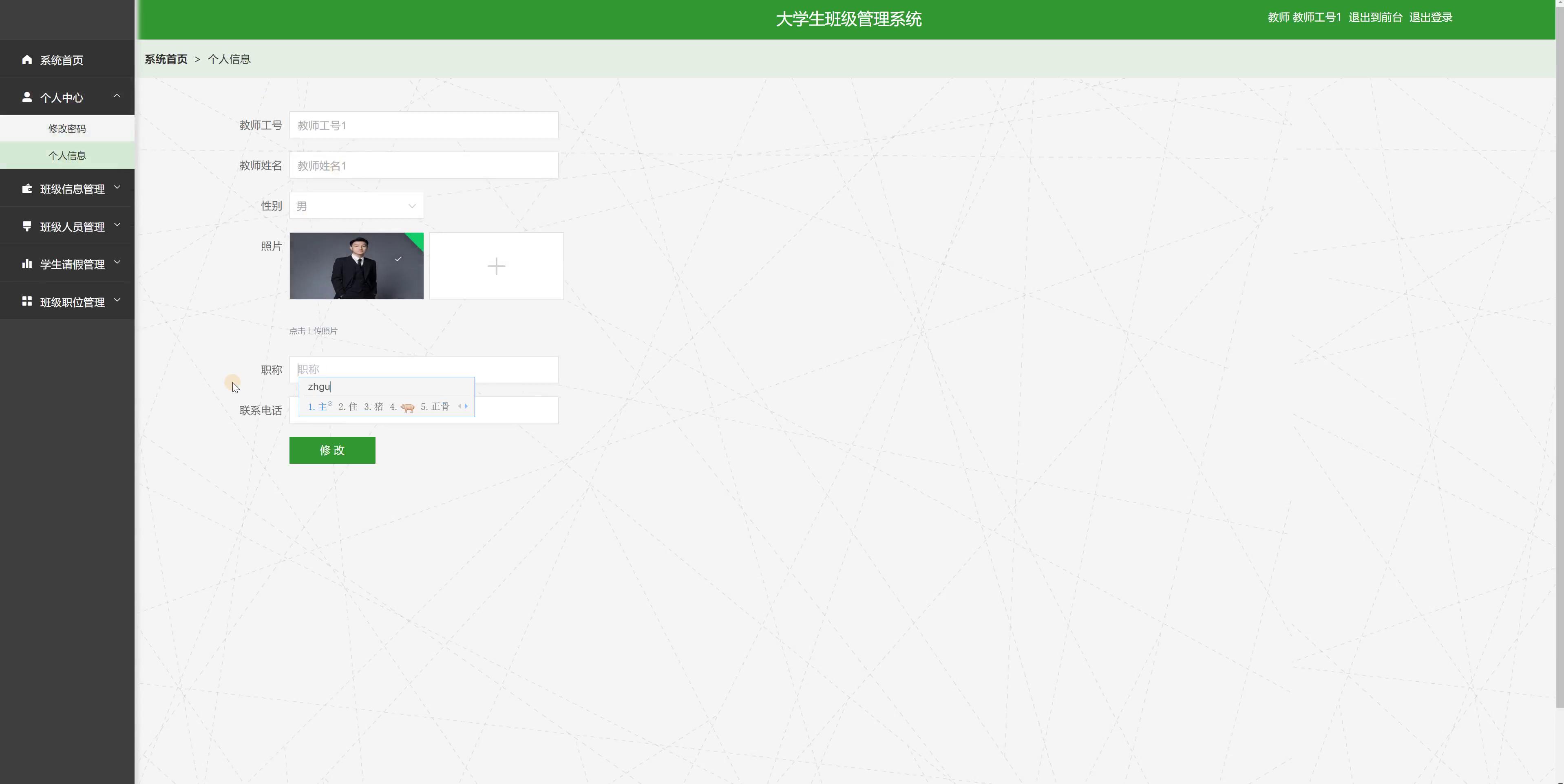Screen dimensions: 1564x784
Task: Select the 个人信息 submenu item
Action: [x=67, y=155]
